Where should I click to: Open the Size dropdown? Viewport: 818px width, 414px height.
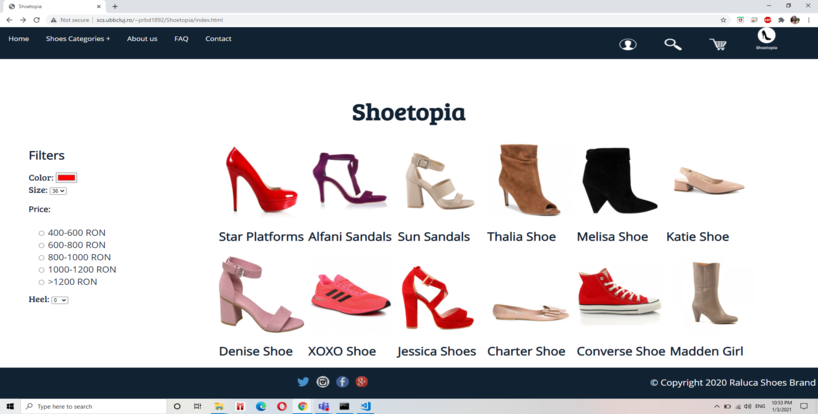pyautogui.click(x=58, y=191)
